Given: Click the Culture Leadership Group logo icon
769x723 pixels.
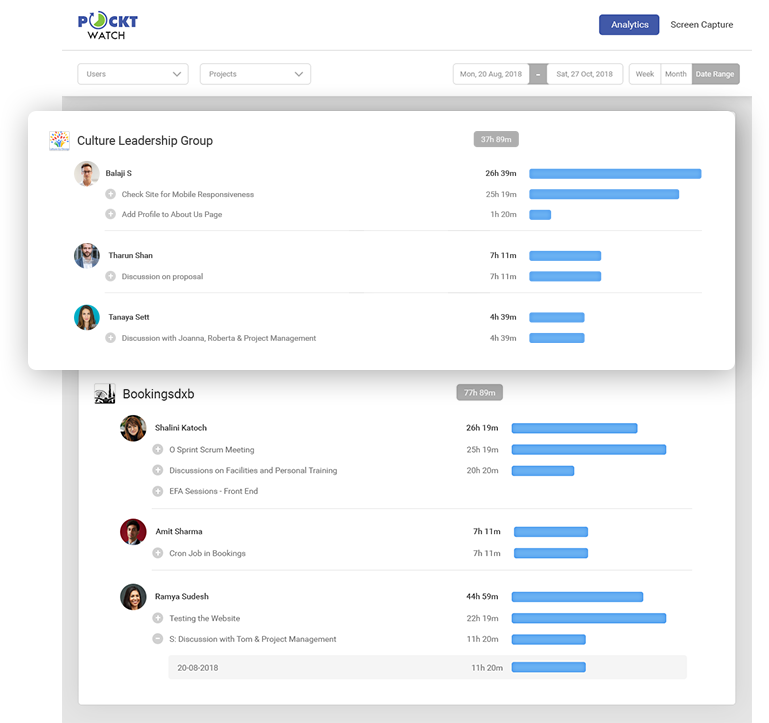Looking at the screenshot, I should (60, 141).
